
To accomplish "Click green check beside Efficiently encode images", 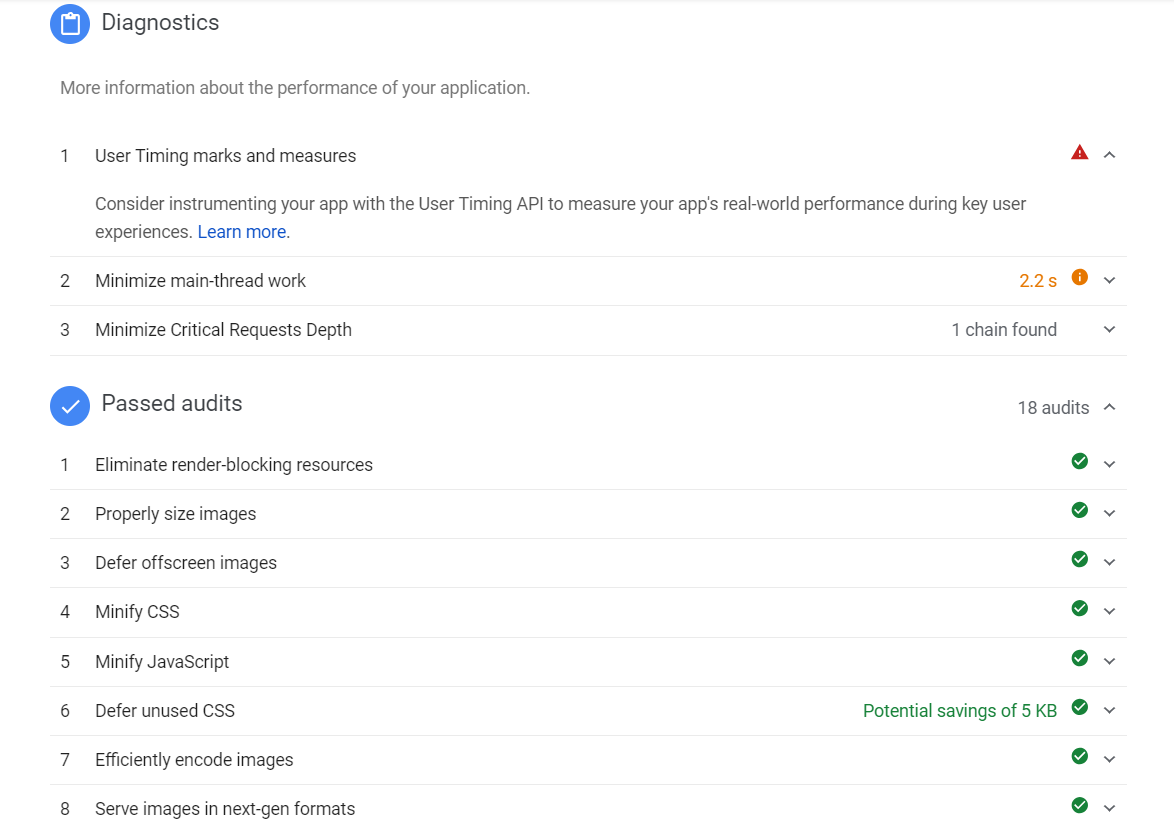I will pyautogui.click(x=1079, y=756).
